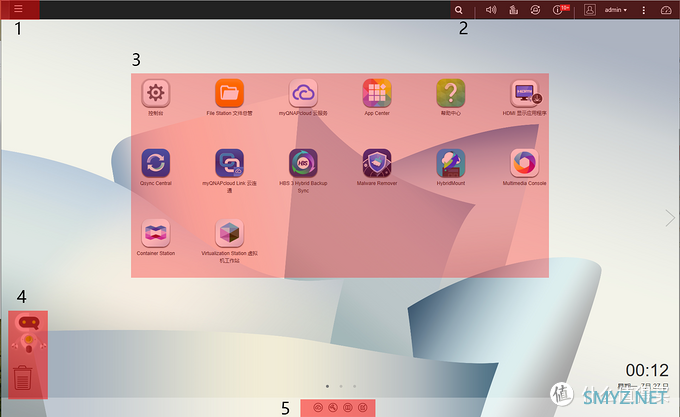The image size is (680, 417).
Task: Open Container Station
Action: coord(156,233)
